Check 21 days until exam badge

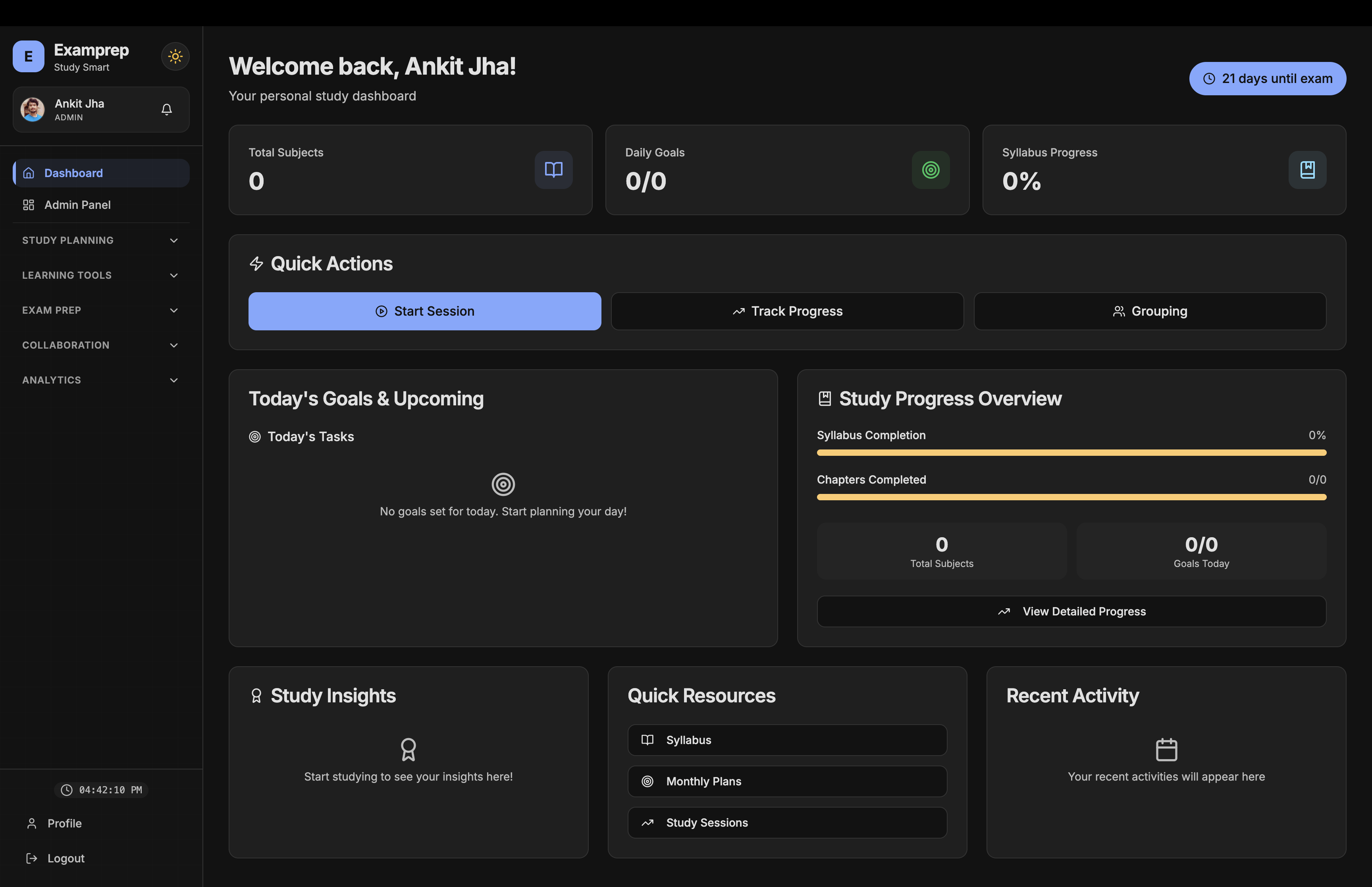tap(1267, 78)
